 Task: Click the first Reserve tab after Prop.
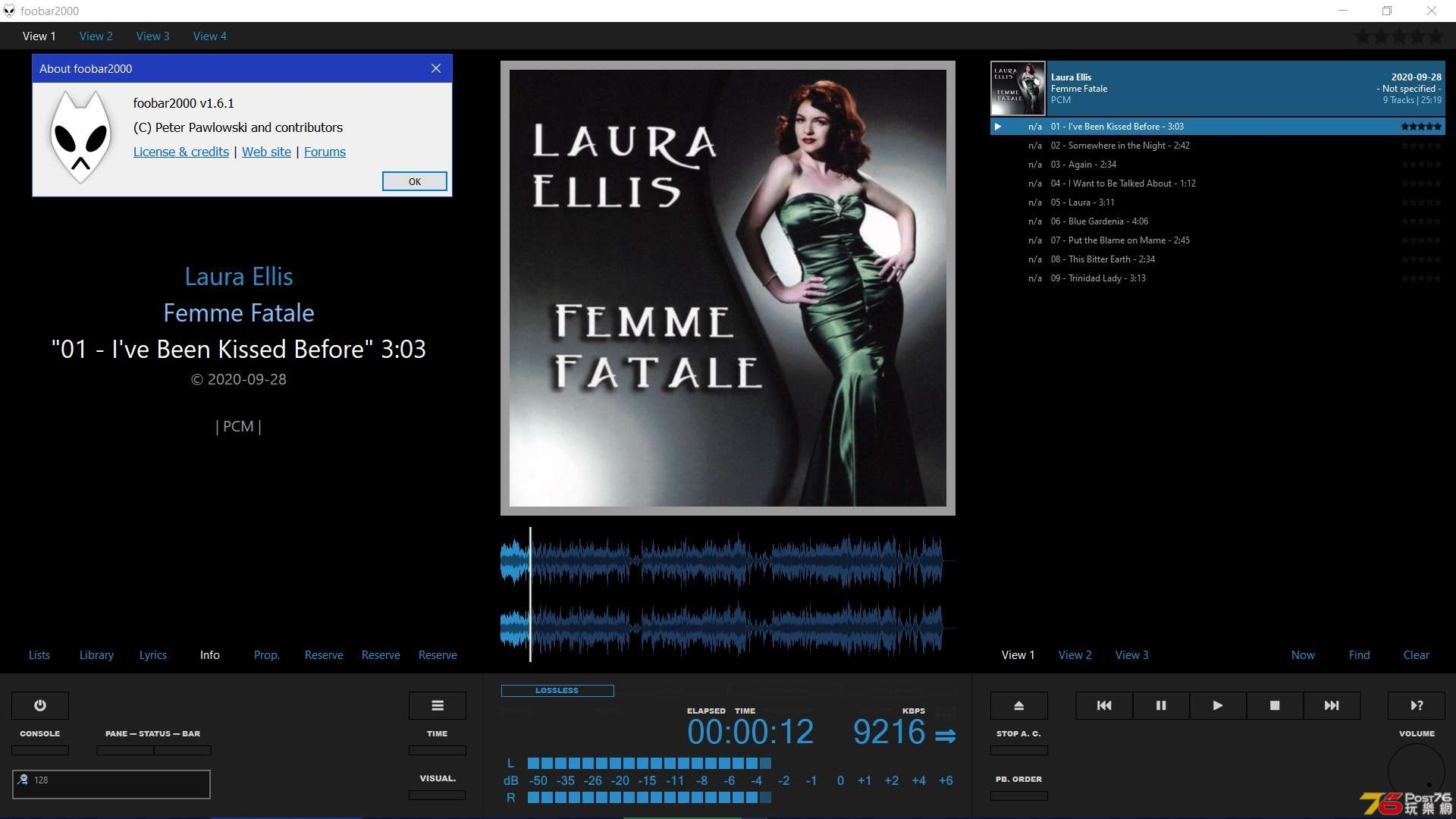(324, 655)
